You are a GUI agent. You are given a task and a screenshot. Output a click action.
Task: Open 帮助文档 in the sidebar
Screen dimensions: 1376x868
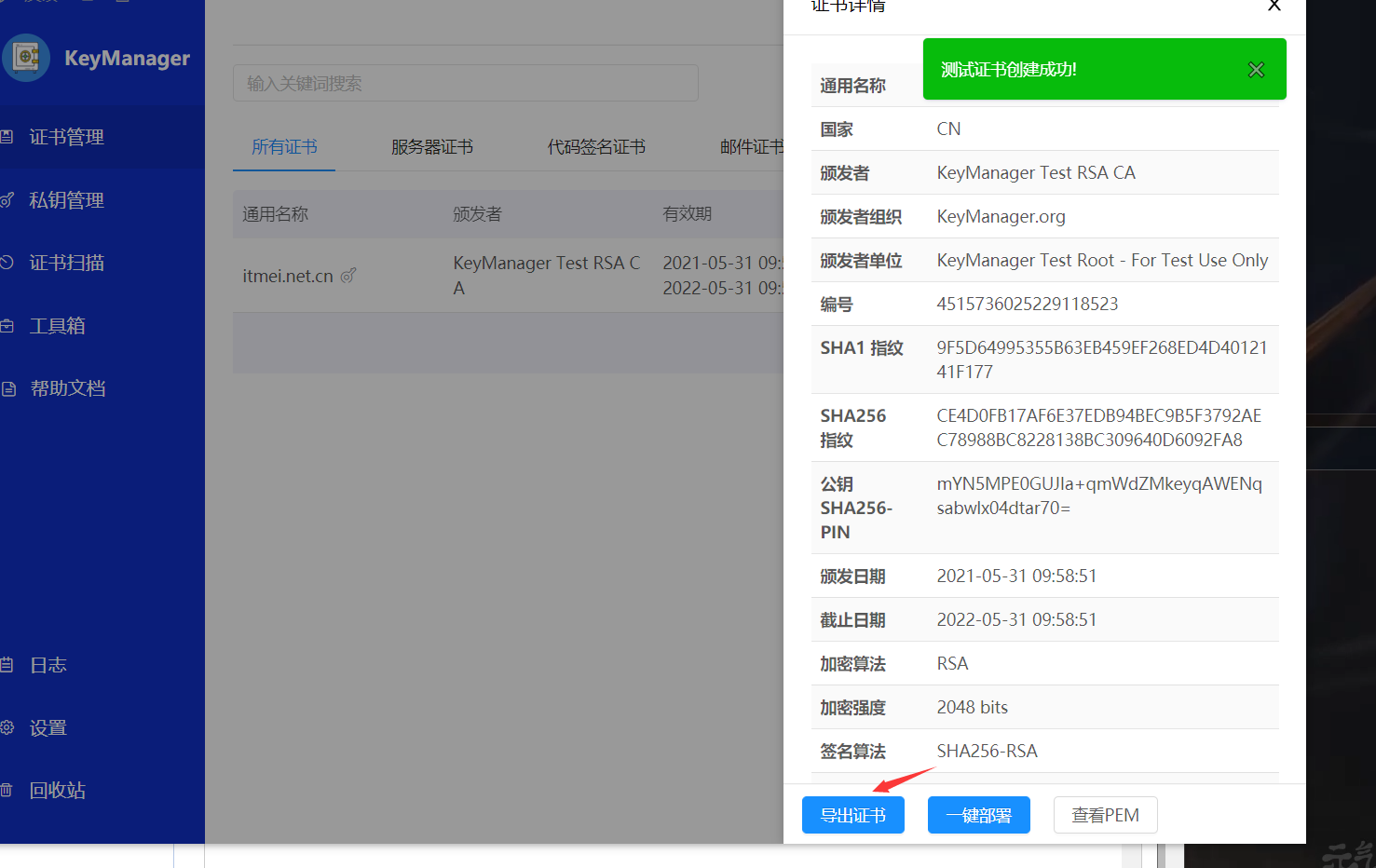click(x=102, y=388)
